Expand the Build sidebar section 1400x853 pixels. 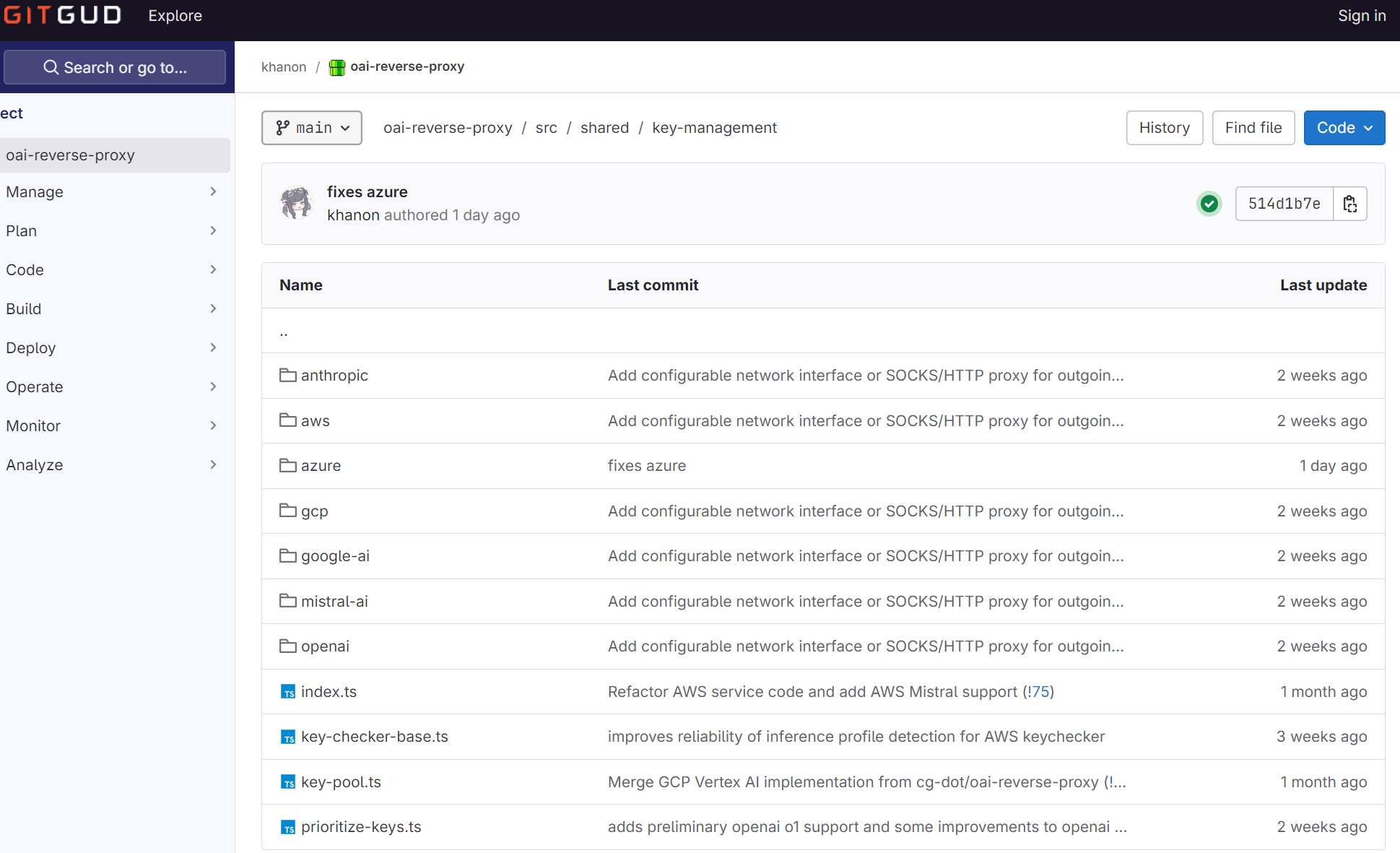pyautogui.click(x=112, y=309)
